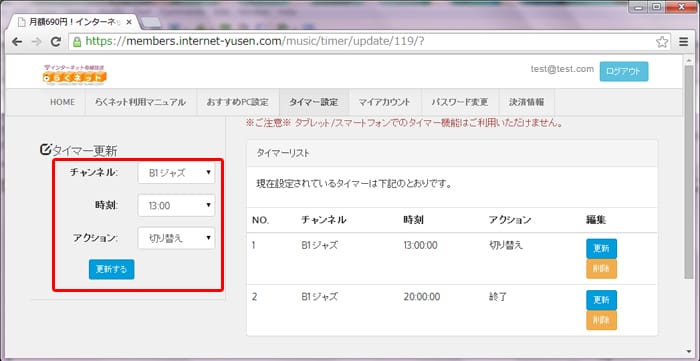Click the 更新する submit button
The image size is (700, 361).
coord(112,269)
